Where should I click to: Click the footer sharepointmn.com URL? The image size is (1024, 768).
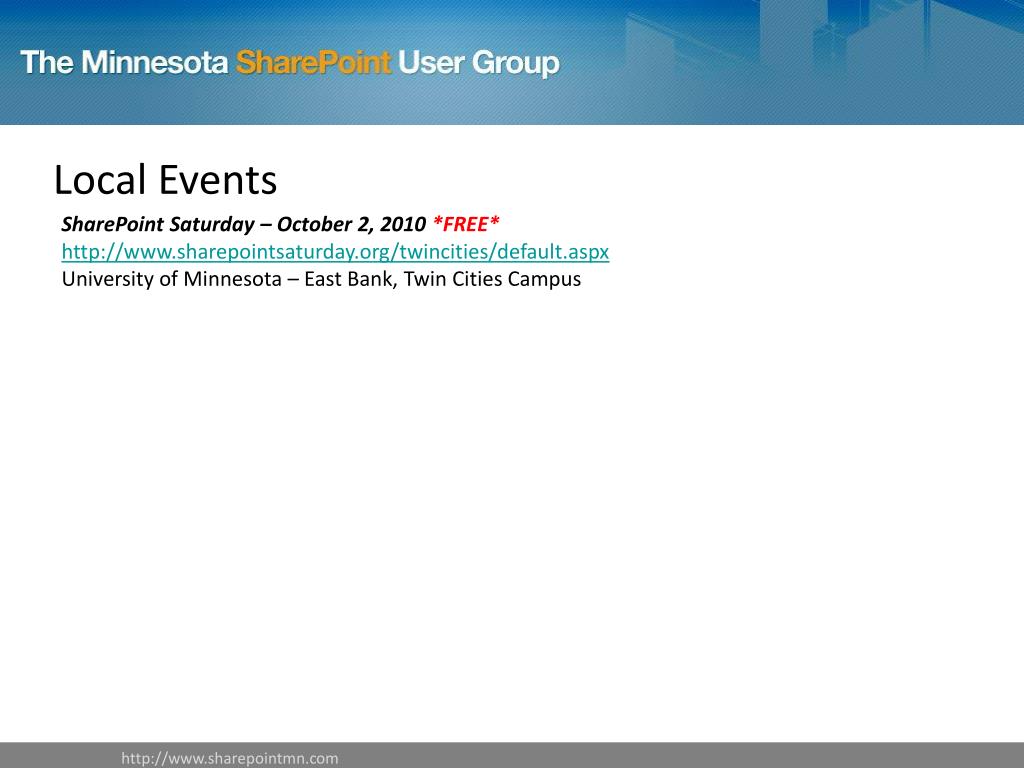(230, 758)
